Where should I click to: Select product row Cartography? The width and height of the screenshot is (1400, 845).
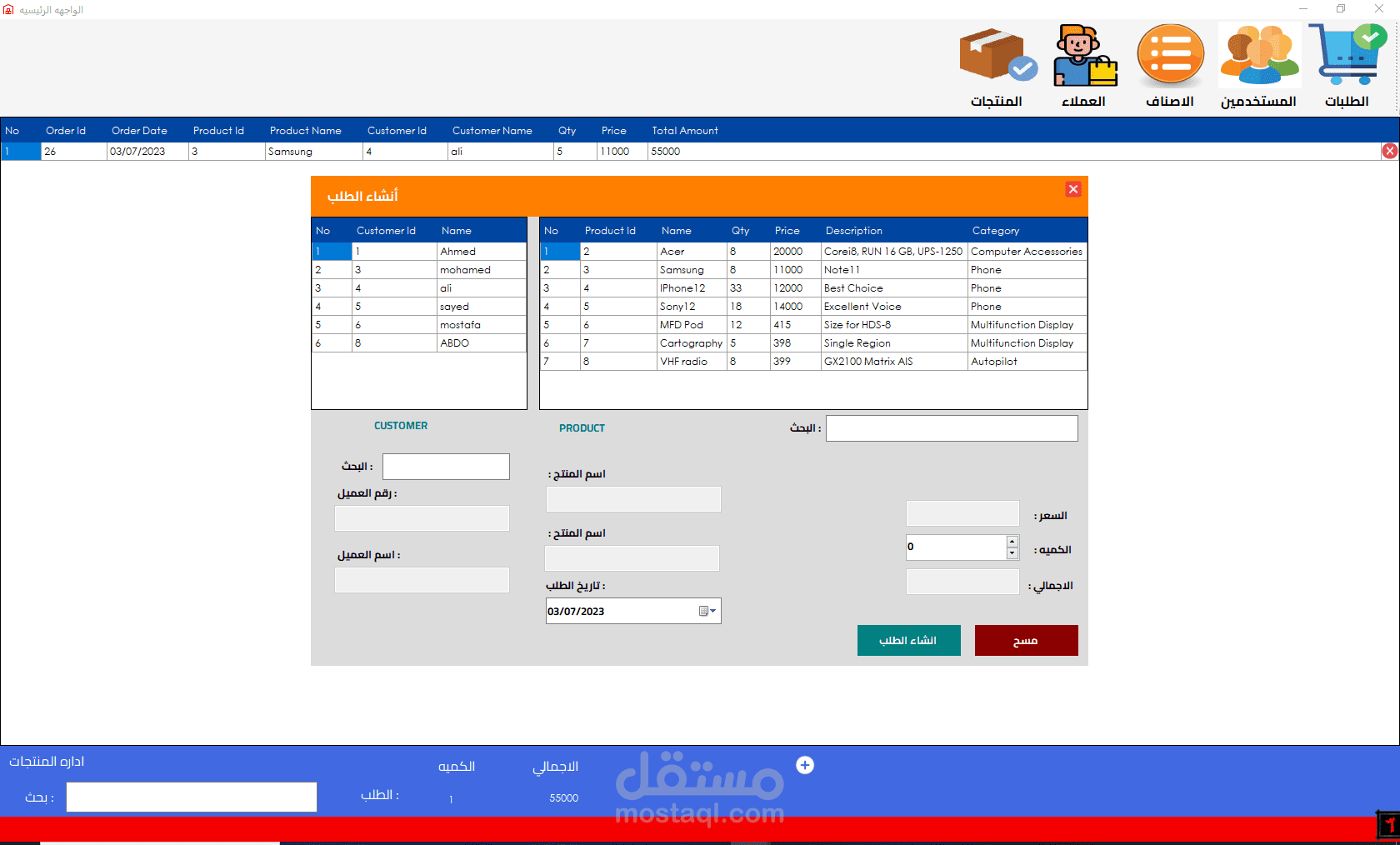[813, 343]
